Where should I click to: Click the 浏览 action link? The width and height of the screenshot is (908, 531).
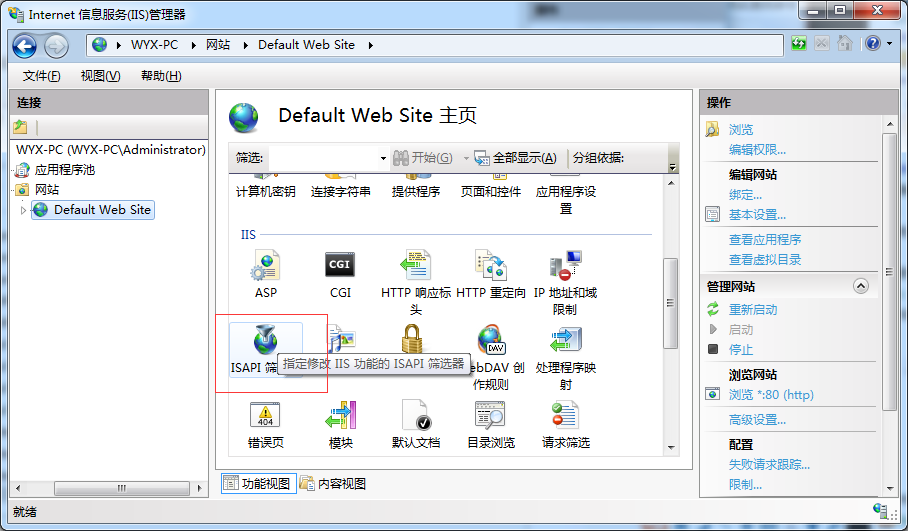[x=741, y=130]
